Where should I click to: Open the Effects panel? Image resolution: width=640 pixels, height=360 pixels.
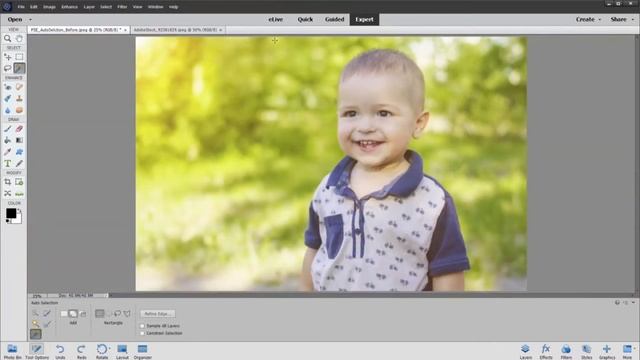pyautogui.click(x=546, y=351)
